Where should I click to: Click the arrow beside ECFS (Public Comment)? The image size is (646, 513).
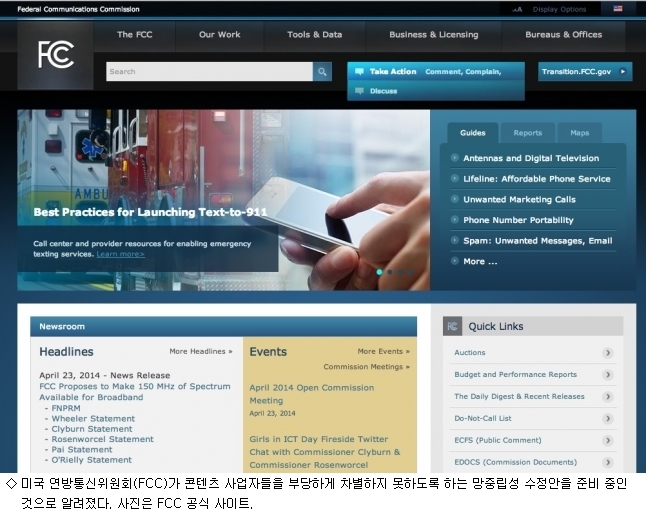[x=608, y=440]
